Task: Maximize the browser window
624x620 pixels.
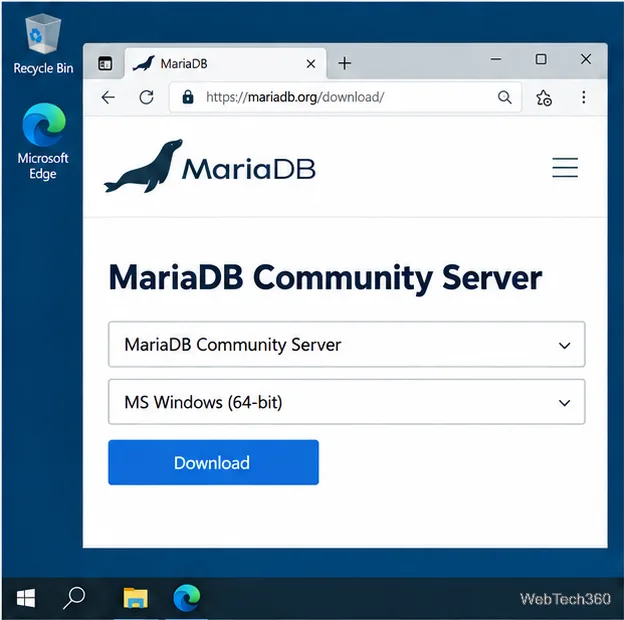Action: 541,59
